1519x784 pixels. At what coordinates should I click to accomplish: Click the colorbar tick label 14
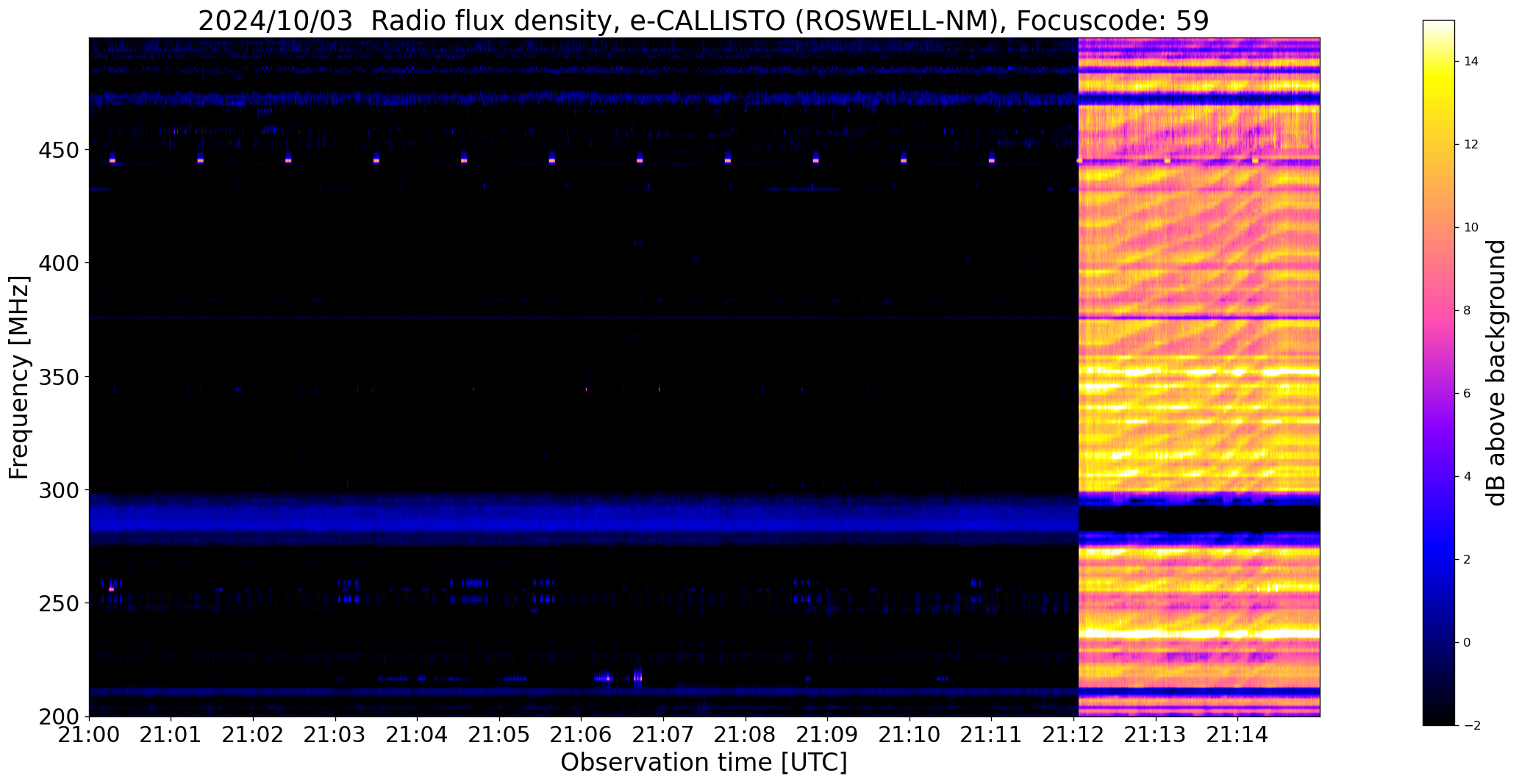click(x=1471, y=62)
